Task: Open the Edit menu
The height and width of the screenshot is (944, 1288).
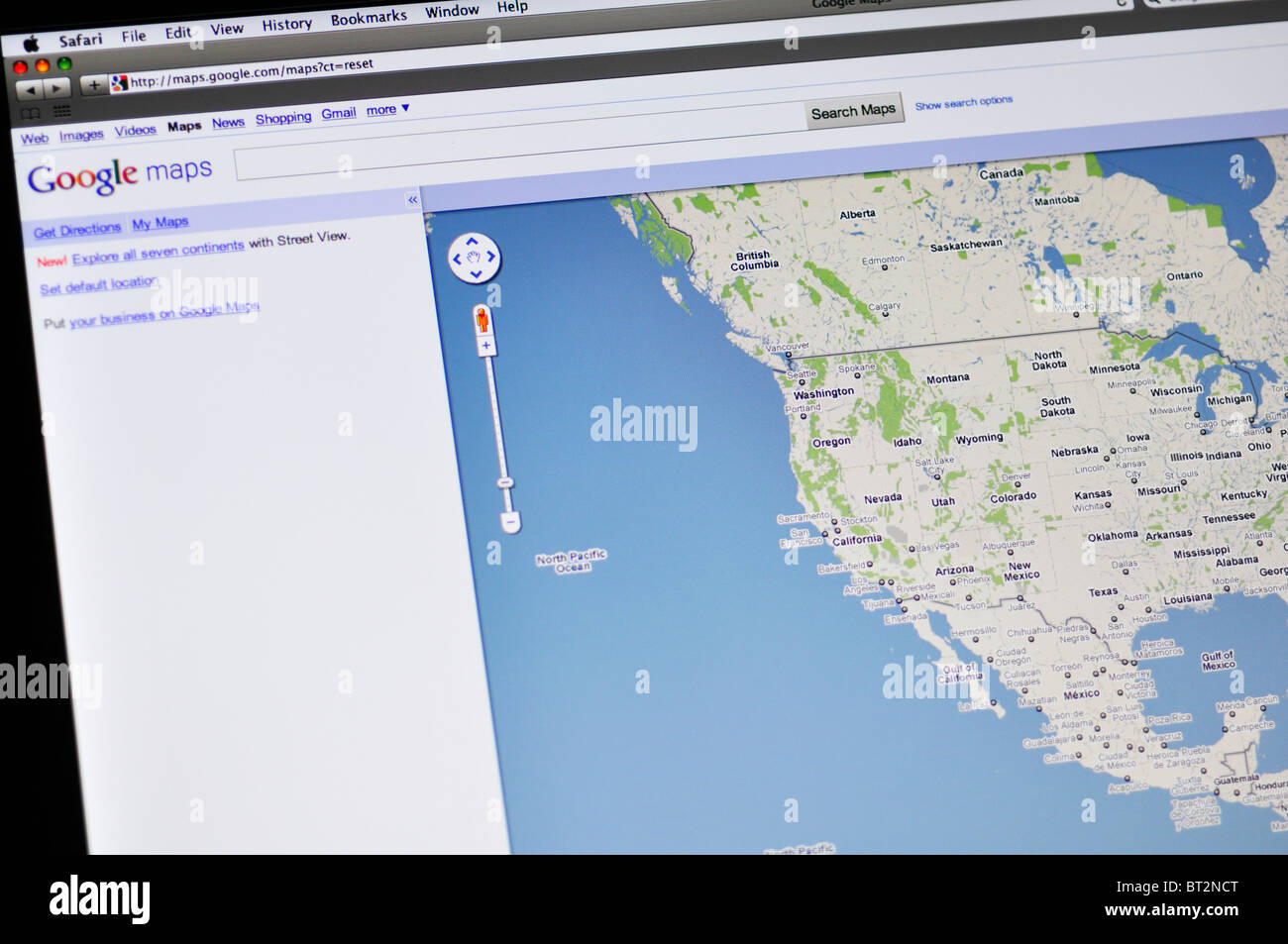Action: tap(178, 33)
